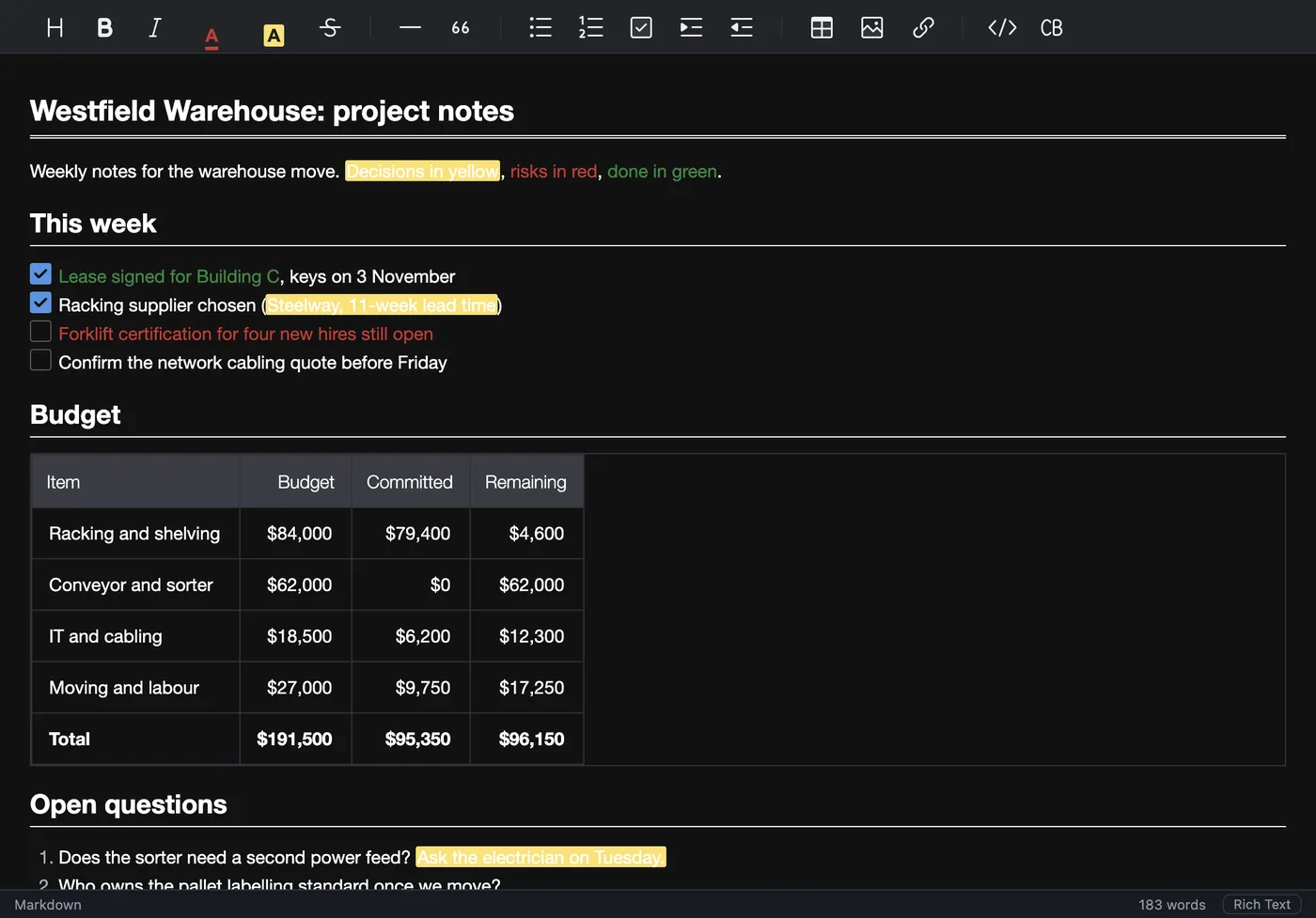Click the Budget section heading
1316x918 pixels.
75,414
